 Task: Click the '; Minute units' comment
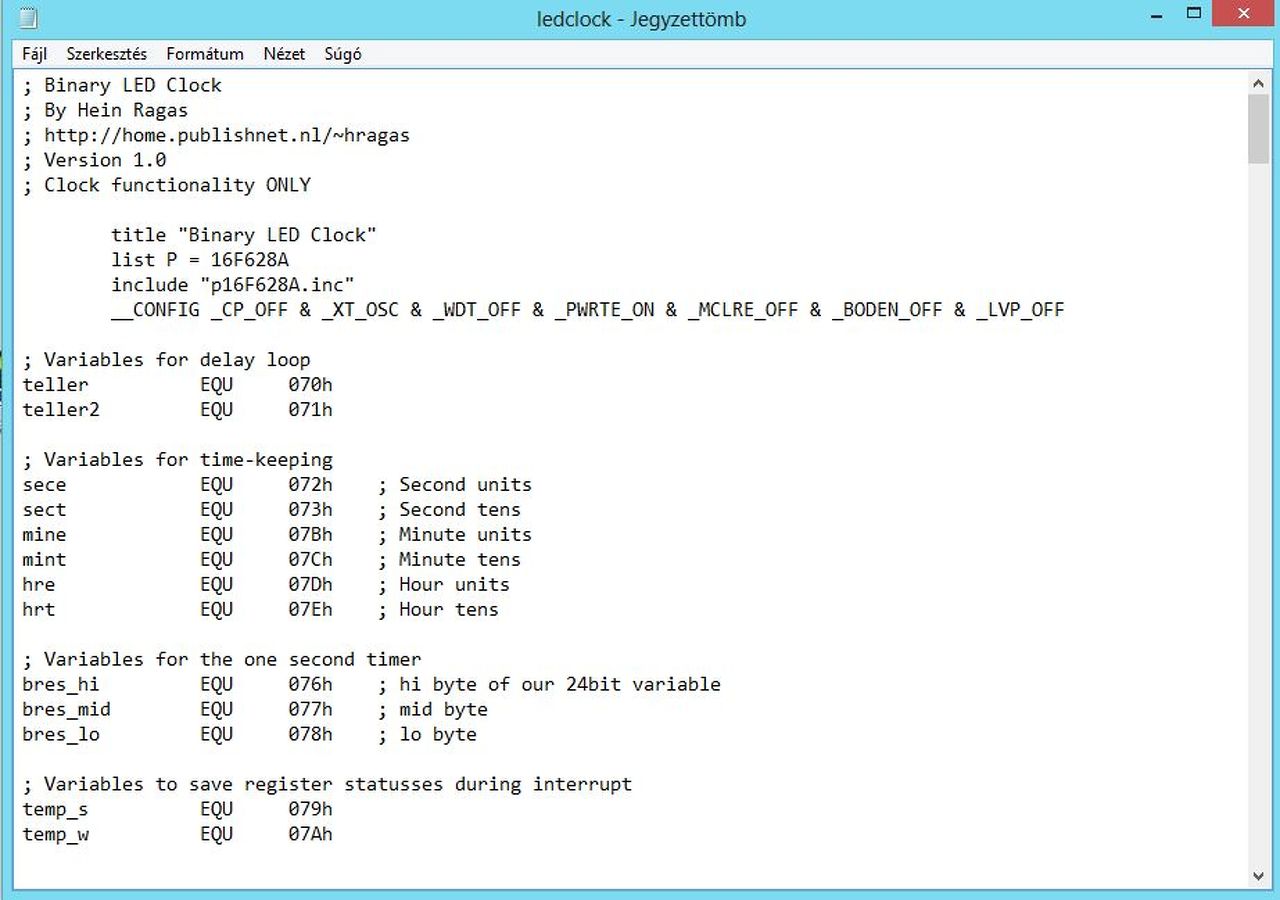(x=455, y=535)
